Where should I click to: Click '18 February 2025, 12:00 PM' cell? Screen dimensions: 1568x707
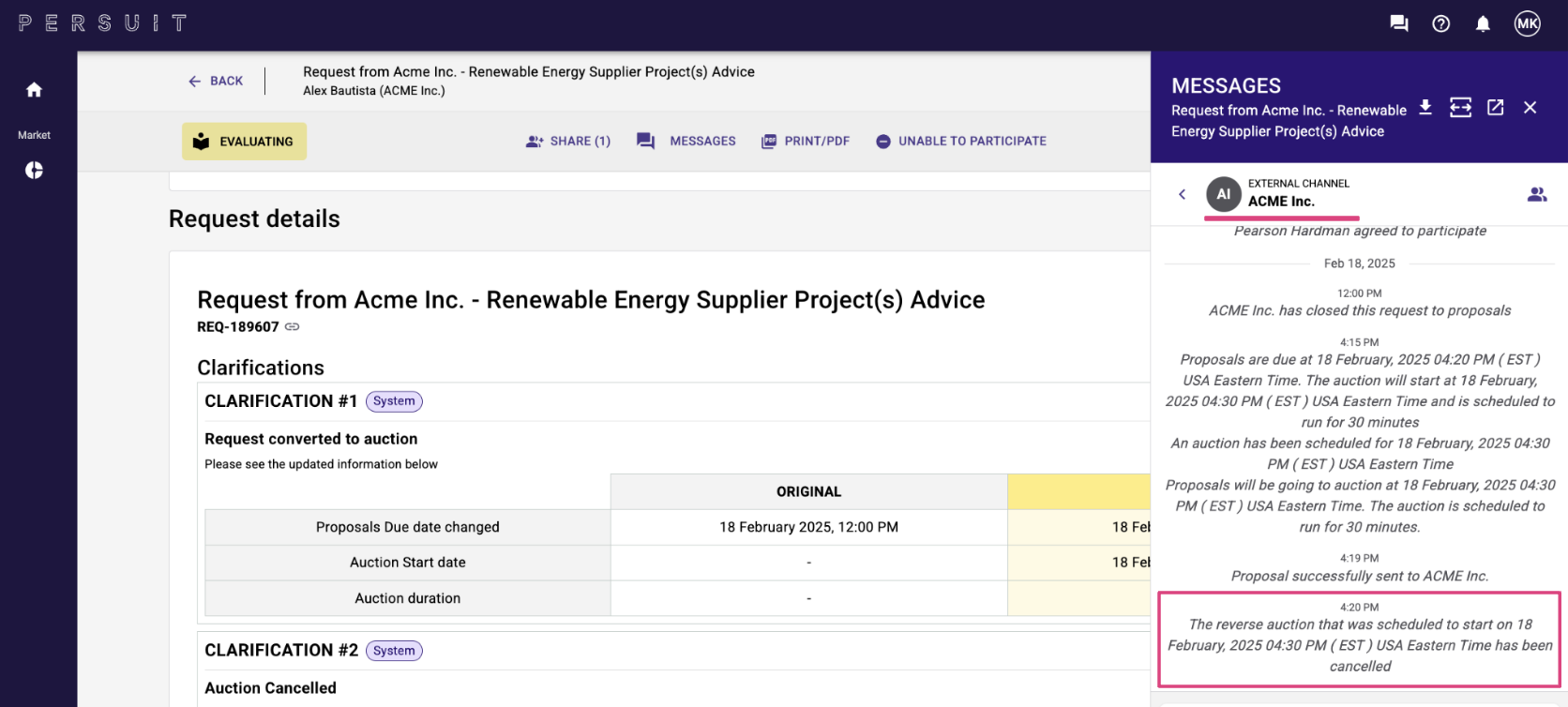(809, 527)
